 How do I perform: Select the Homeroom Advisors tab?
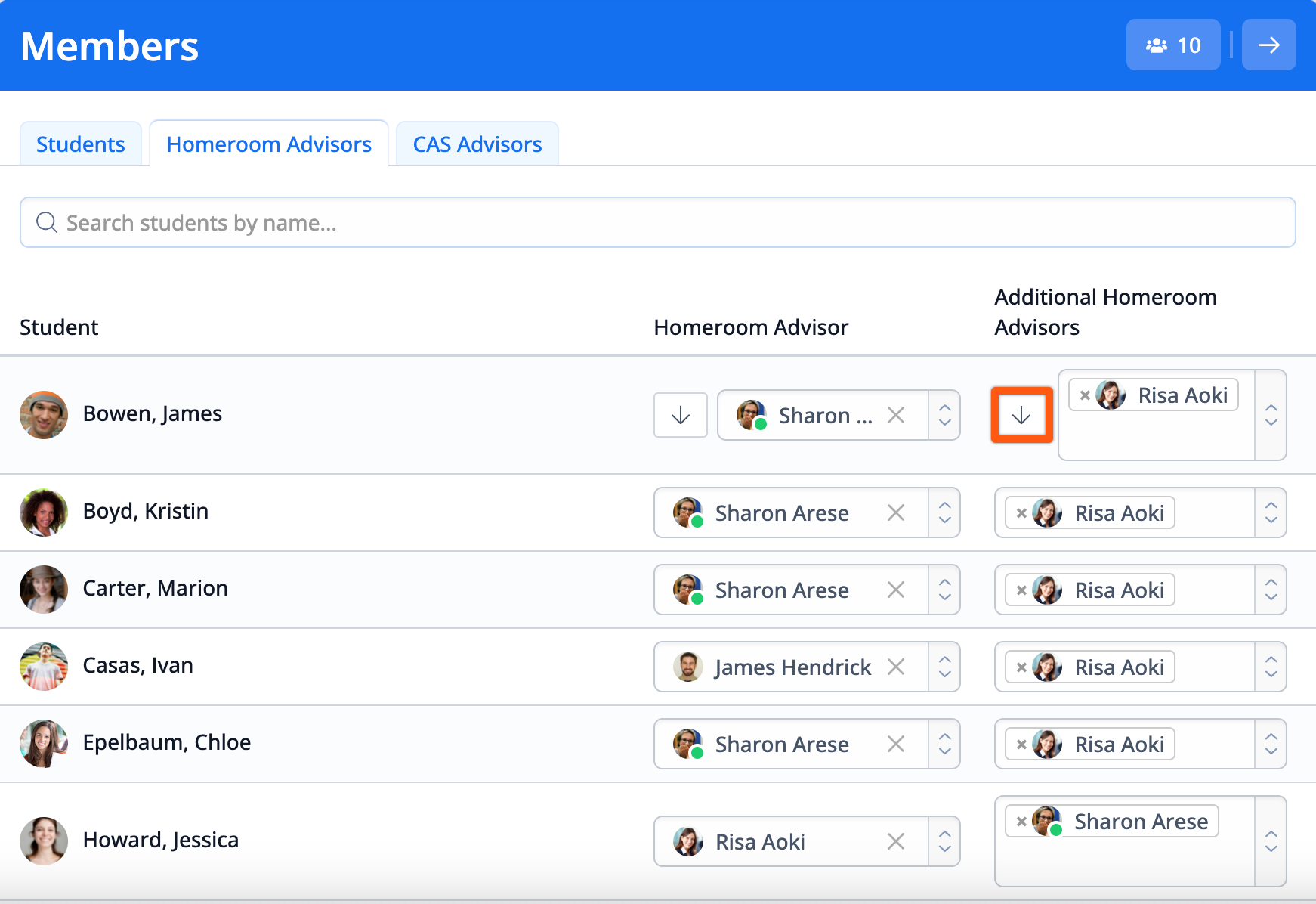(269, 144)
